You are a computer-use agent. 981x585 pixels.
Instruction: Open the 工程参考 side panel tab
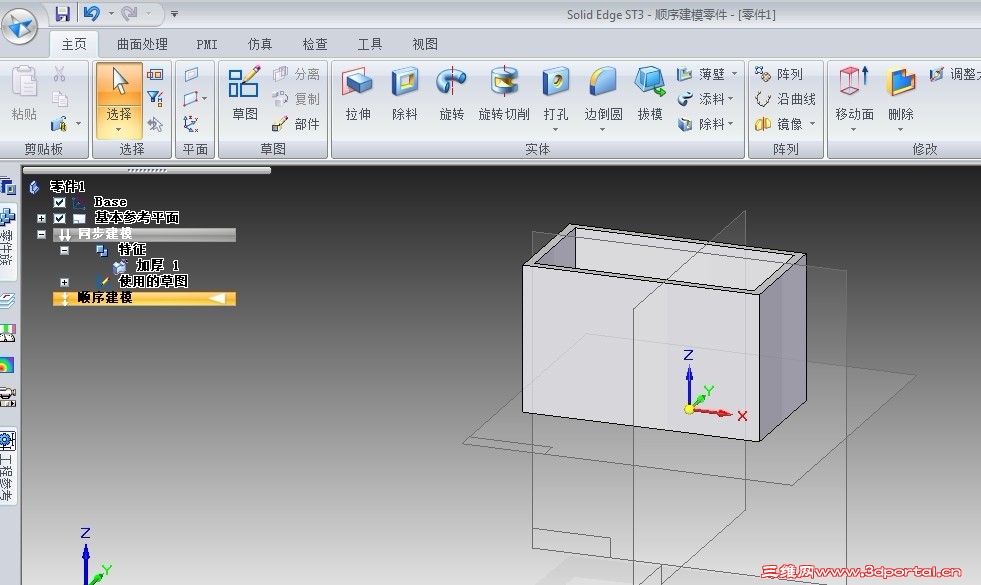tap(7, 466)
